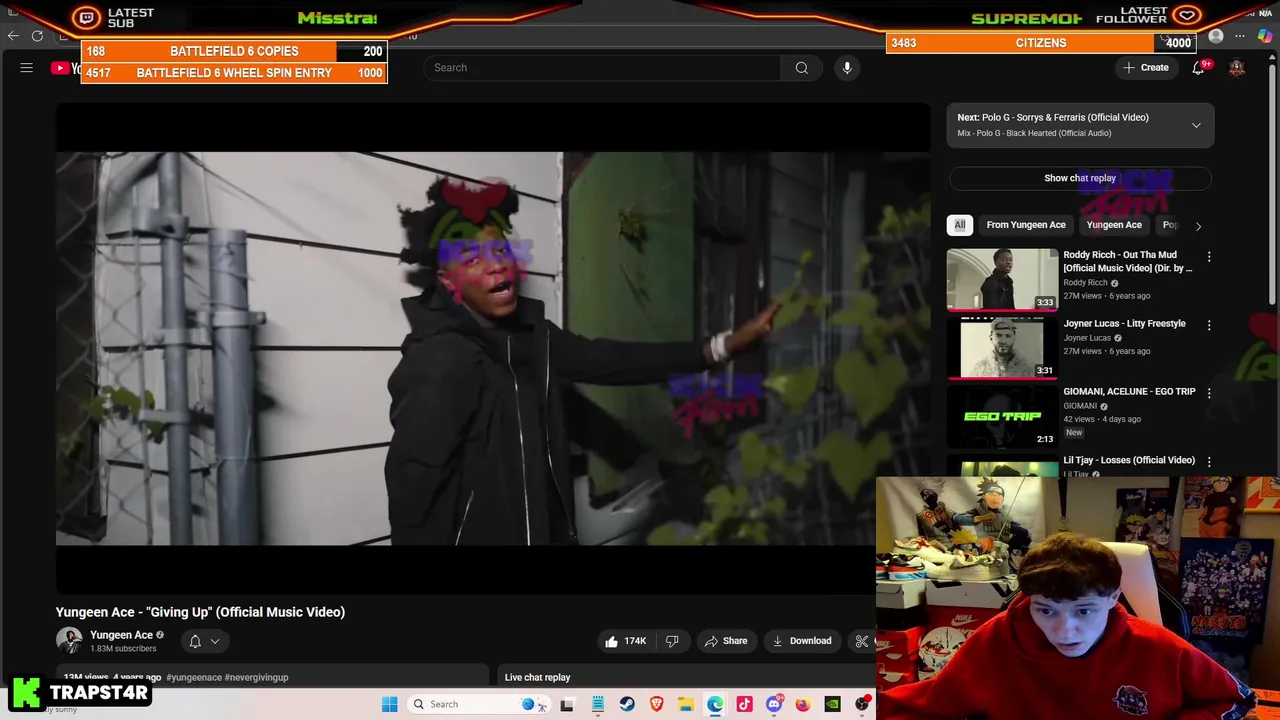The width and height of the screenshot is (1280, 720).
Task: Switch to Microsoft Edge in the taskbar
Action: 715,704
